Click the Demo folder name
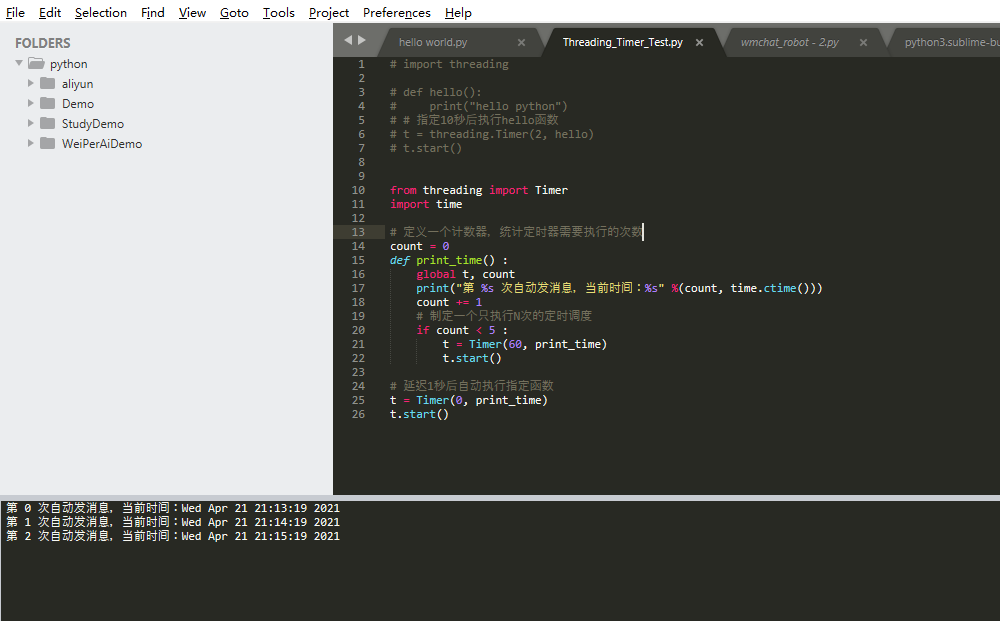The width and height of the screenshot is (1000, 621). click(x=78, y=104)
